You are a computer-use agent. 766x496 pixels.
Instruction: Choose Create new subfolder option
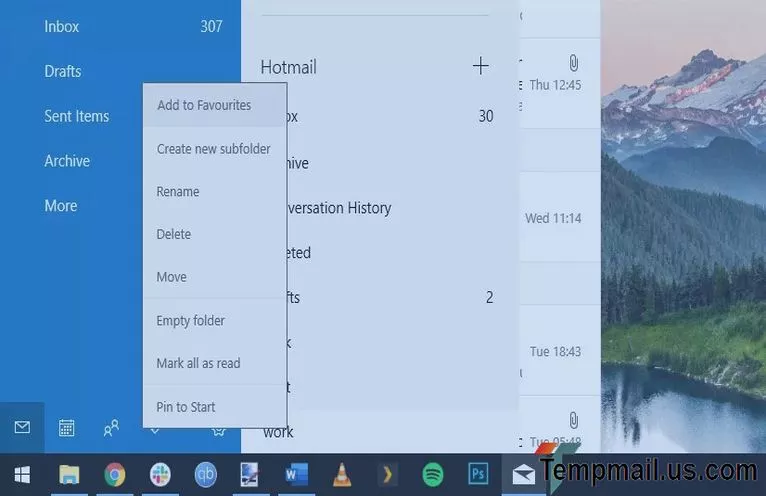point(213,149)
